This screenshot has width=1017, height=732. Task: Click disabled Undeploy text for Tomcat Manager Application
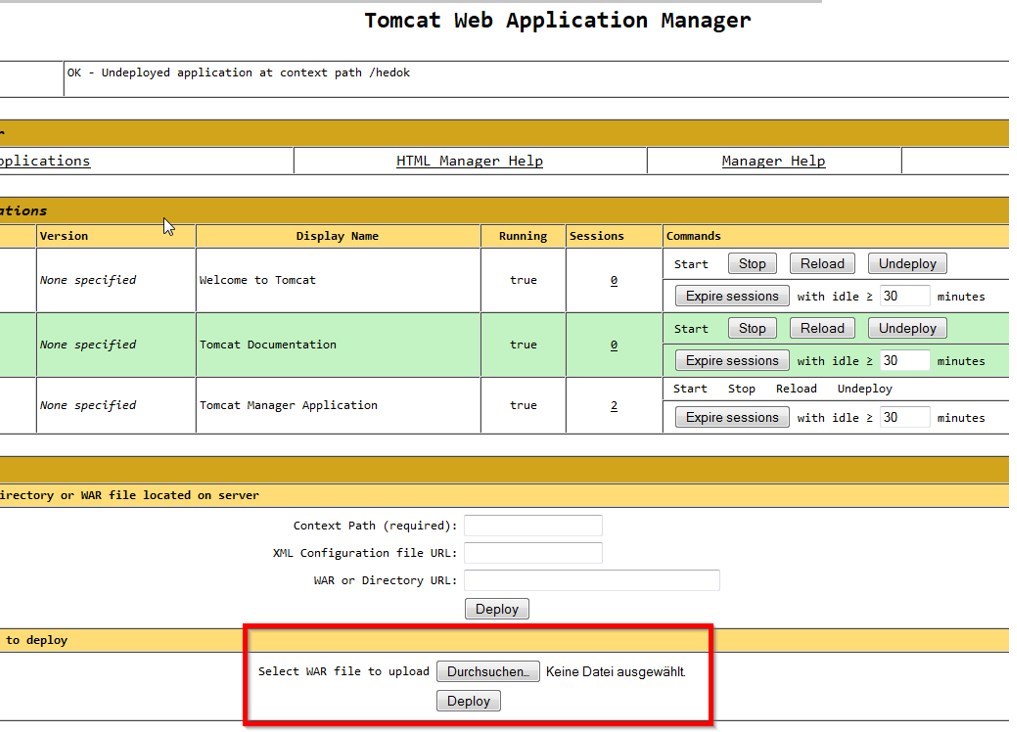865,388
